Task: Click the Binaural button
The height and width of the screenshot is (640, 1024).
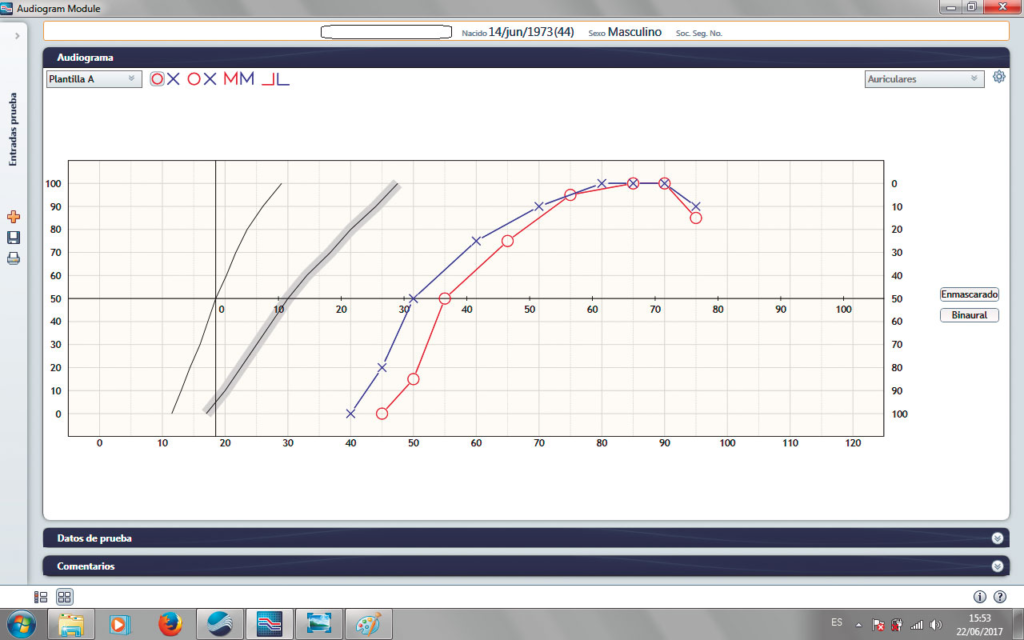Action: [969, 315]
